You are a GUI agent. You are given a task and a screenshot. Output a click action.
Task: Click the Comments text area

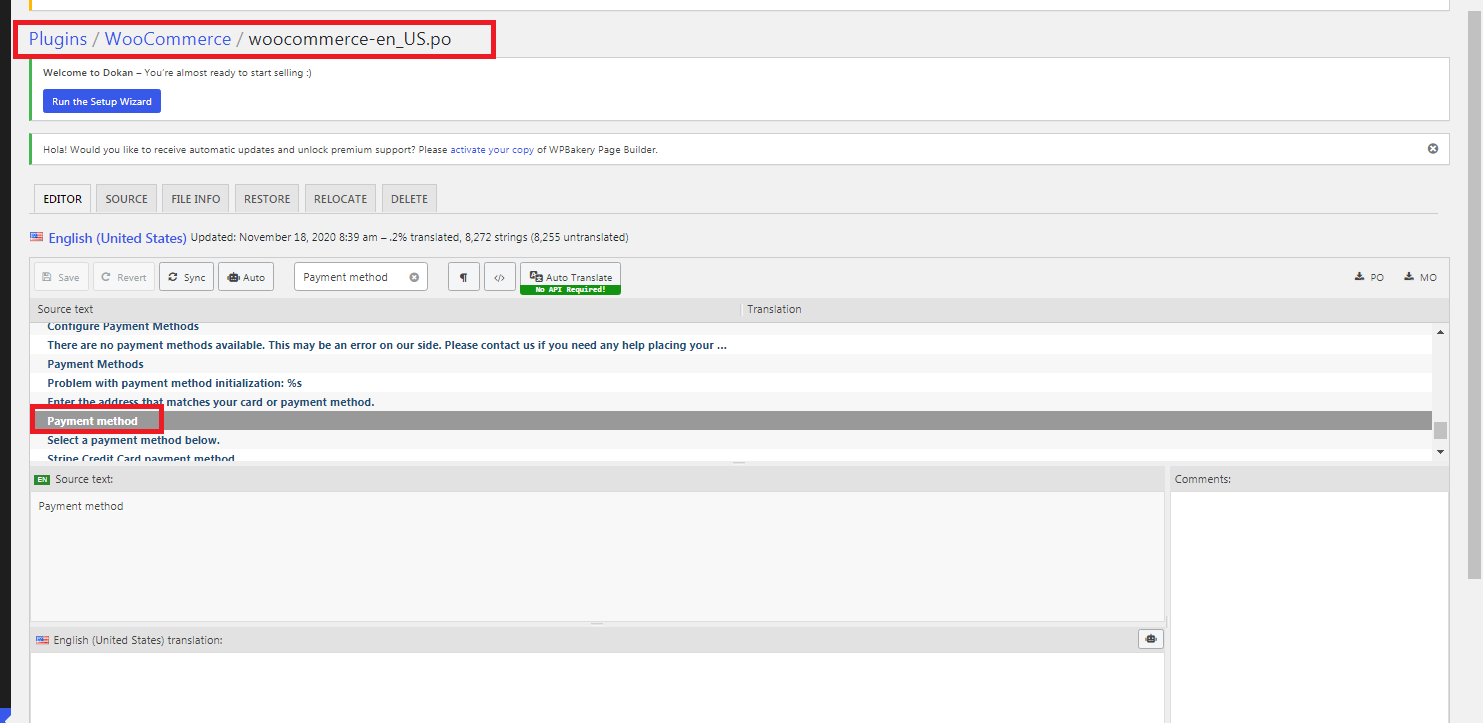[1309, 607]
